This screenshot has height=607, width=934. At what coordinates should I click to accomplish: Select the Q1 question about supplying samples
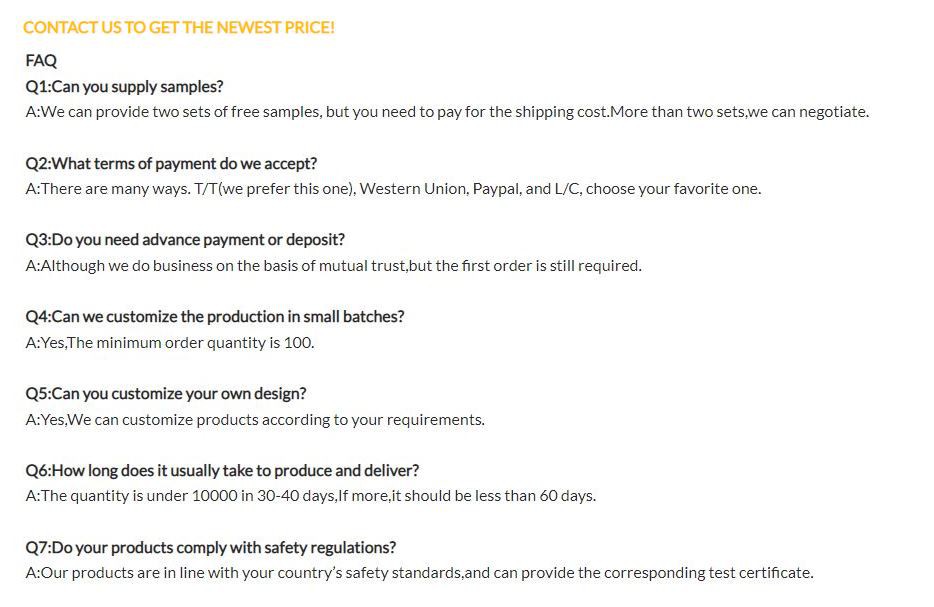tap(124, 86)
